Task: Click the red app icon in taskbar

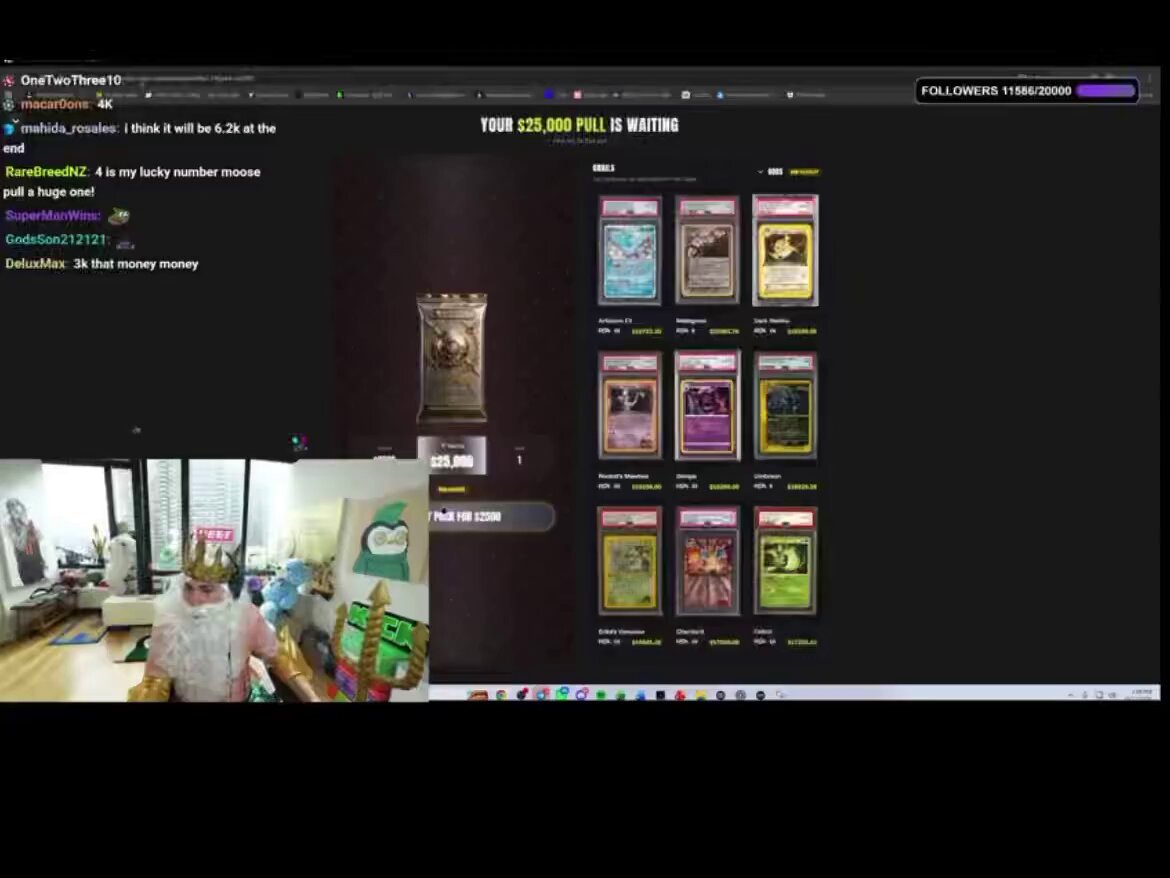Action: click(680, 694)
